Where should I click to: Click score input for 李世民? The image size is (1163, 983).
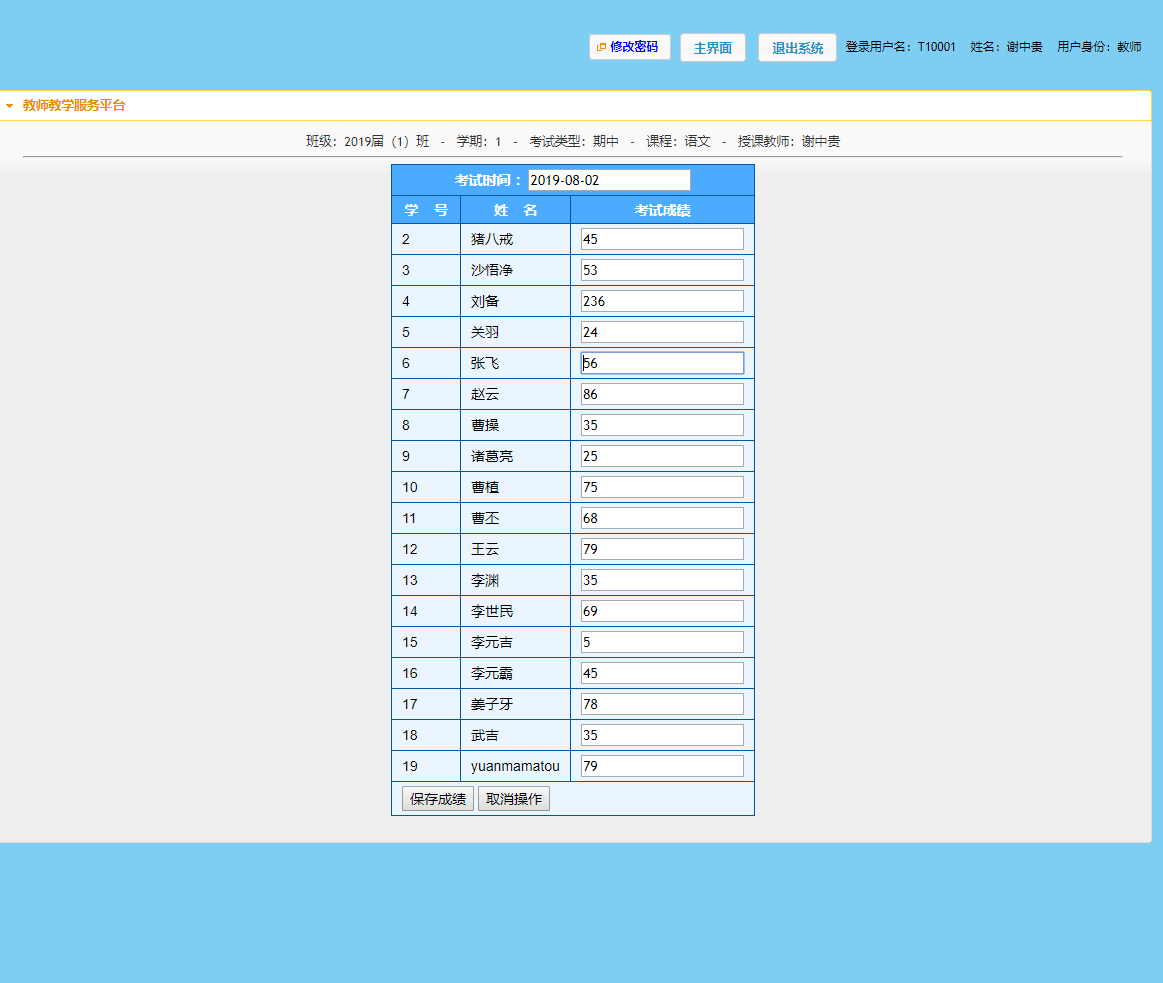tap(662, 611)
